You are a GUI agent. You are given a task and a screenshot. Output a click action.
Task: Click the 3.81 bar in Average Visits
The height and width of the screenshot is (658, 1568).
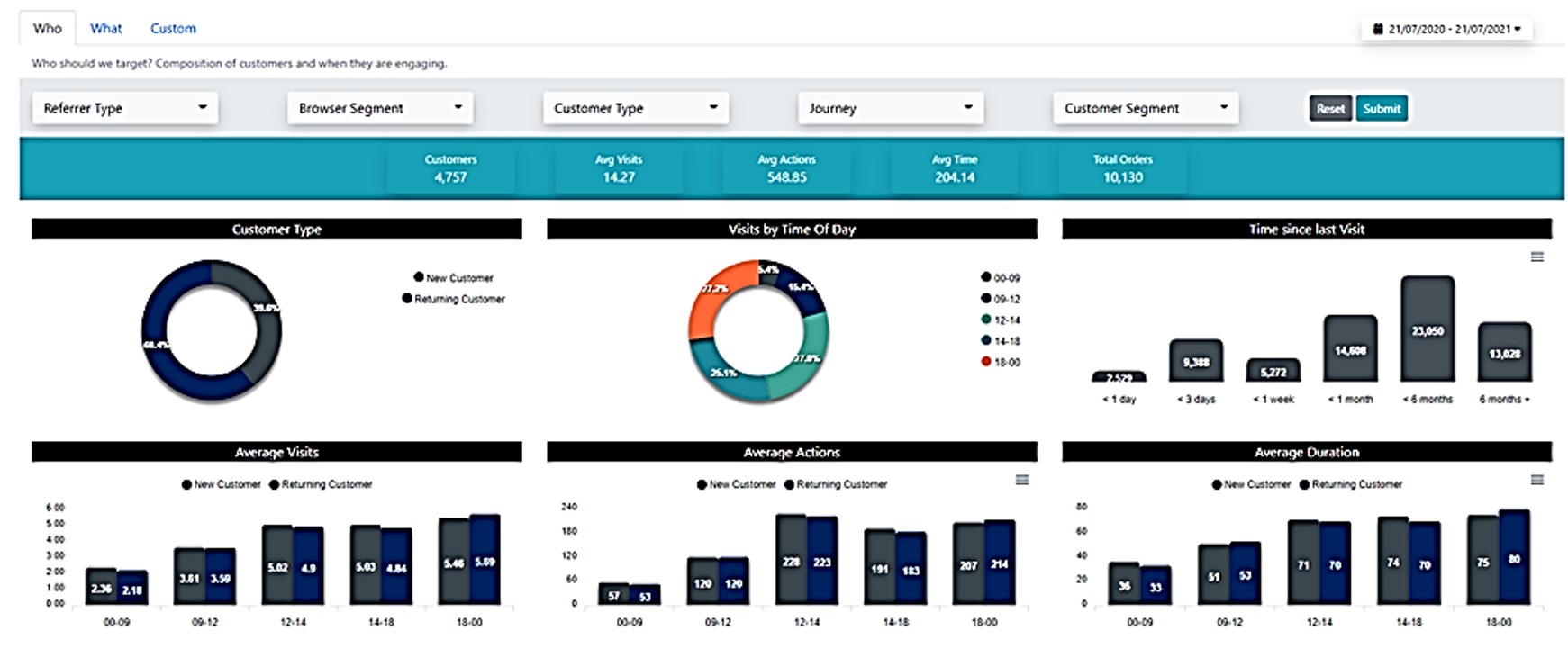(189, 576)
